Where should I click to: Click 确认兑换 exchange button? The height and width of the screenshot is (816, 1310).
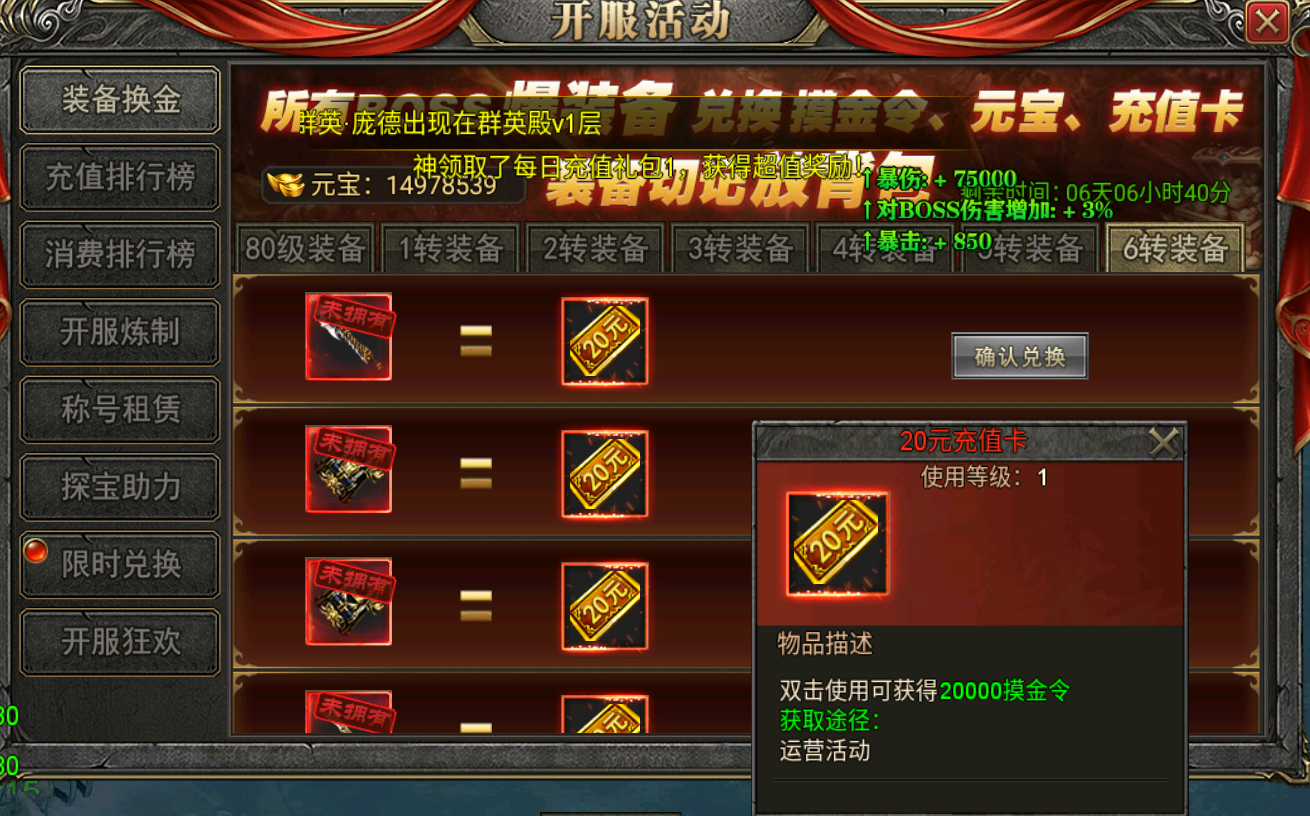(x=1020, y=356)
